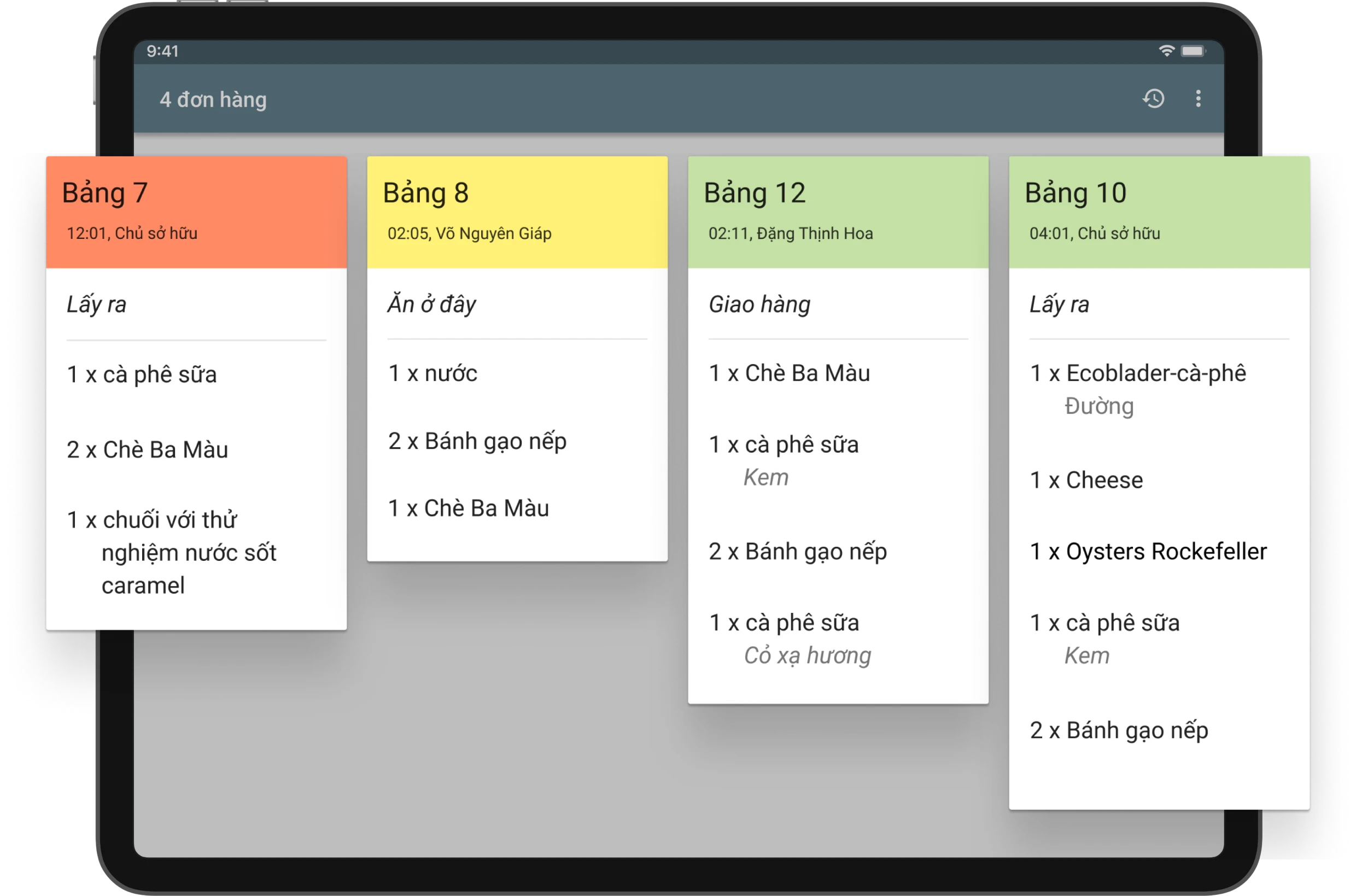1356x896 pixels.
Task: Tap the '4 đơn hàng' title
Action: 213,99
